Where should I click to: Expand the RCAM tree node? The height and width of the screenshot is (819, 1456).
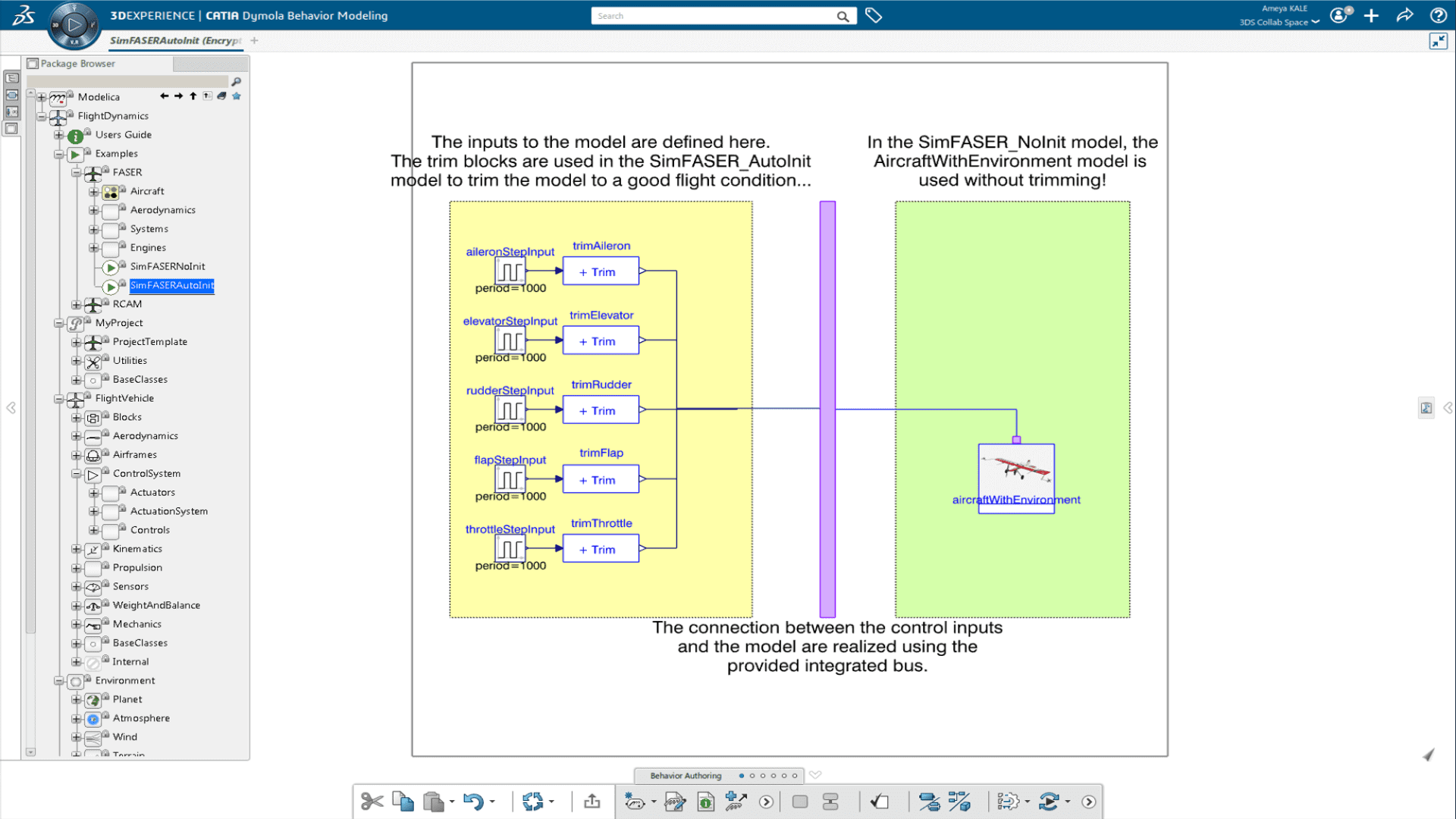point(77,305)
